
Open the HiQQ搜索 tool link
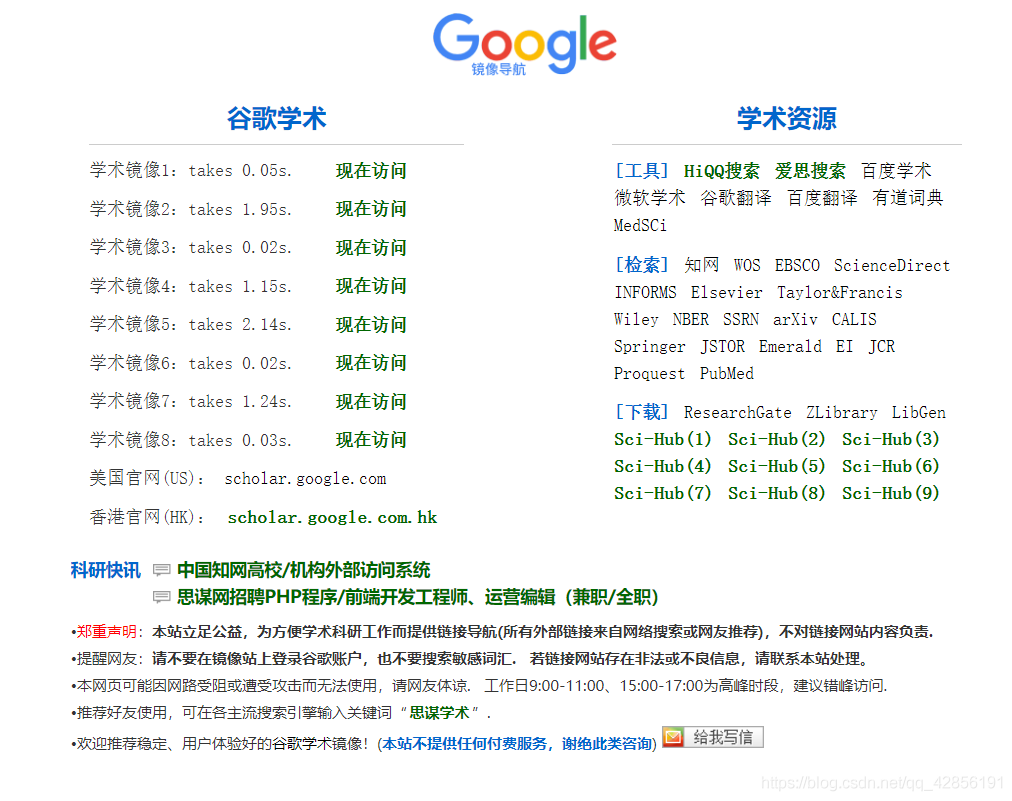click(722, 171)
